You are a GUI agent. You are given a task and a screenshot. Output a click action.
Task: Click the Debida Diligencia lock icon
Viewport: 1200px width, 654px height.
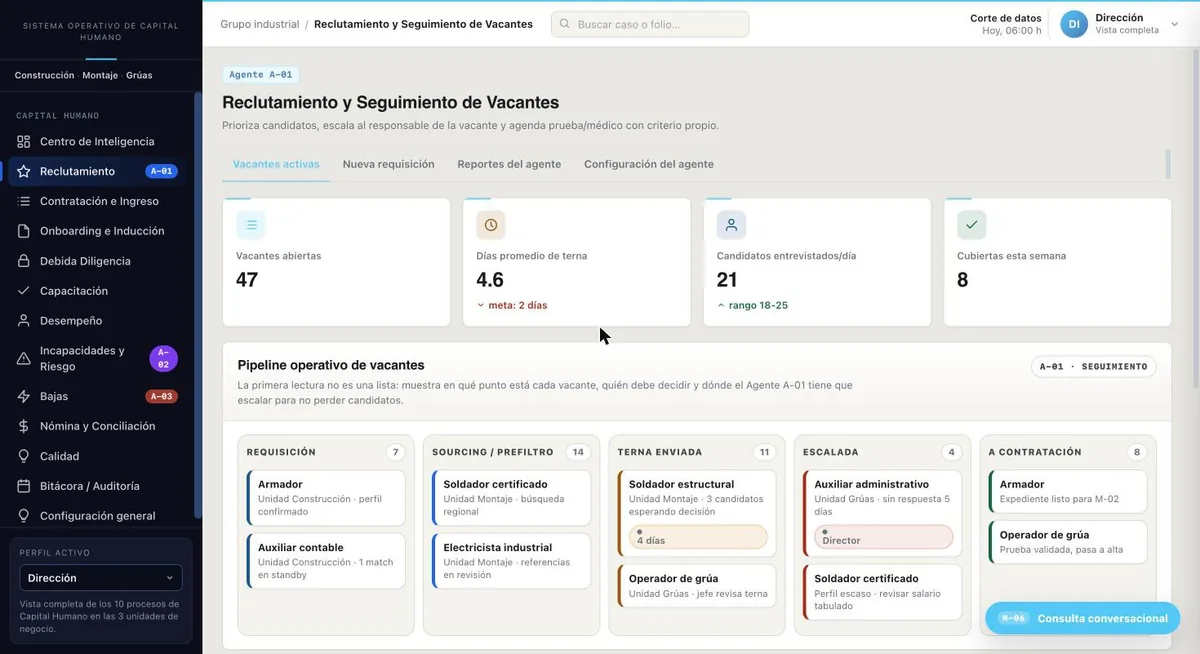(24, 262)
